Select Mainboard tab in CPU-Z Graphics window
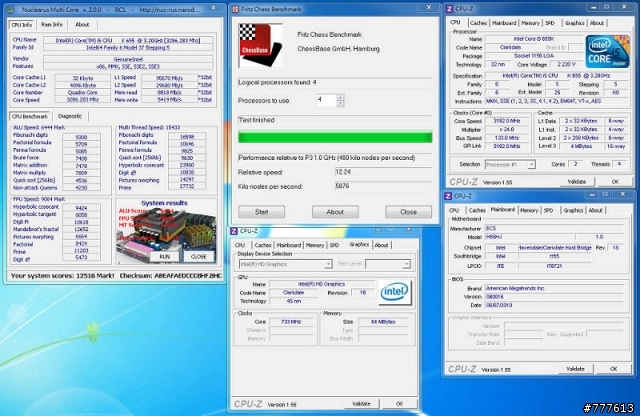This screenshot has height=416, width=640. click(x=289, y=245)
